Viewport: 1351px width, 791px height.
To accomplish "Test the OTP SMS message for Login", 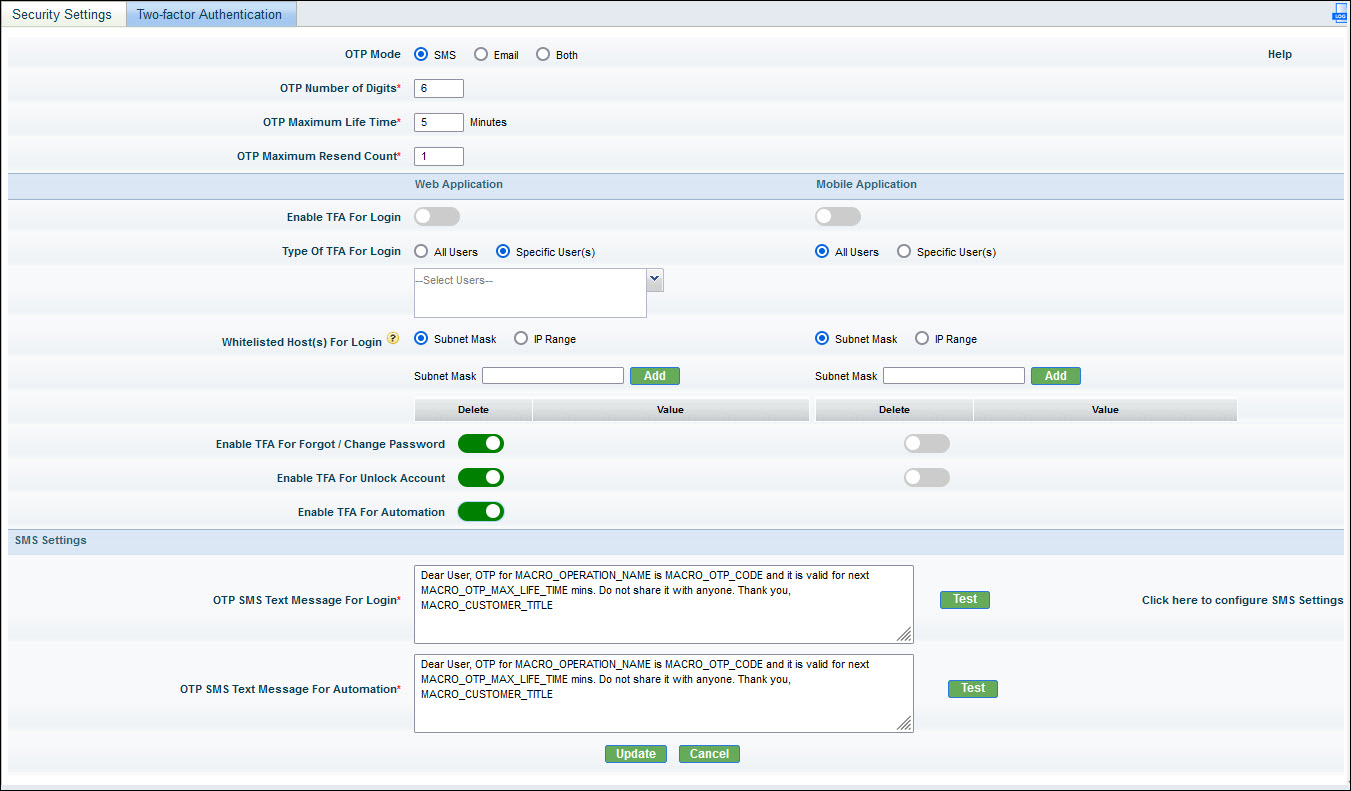I will [964, 600].
